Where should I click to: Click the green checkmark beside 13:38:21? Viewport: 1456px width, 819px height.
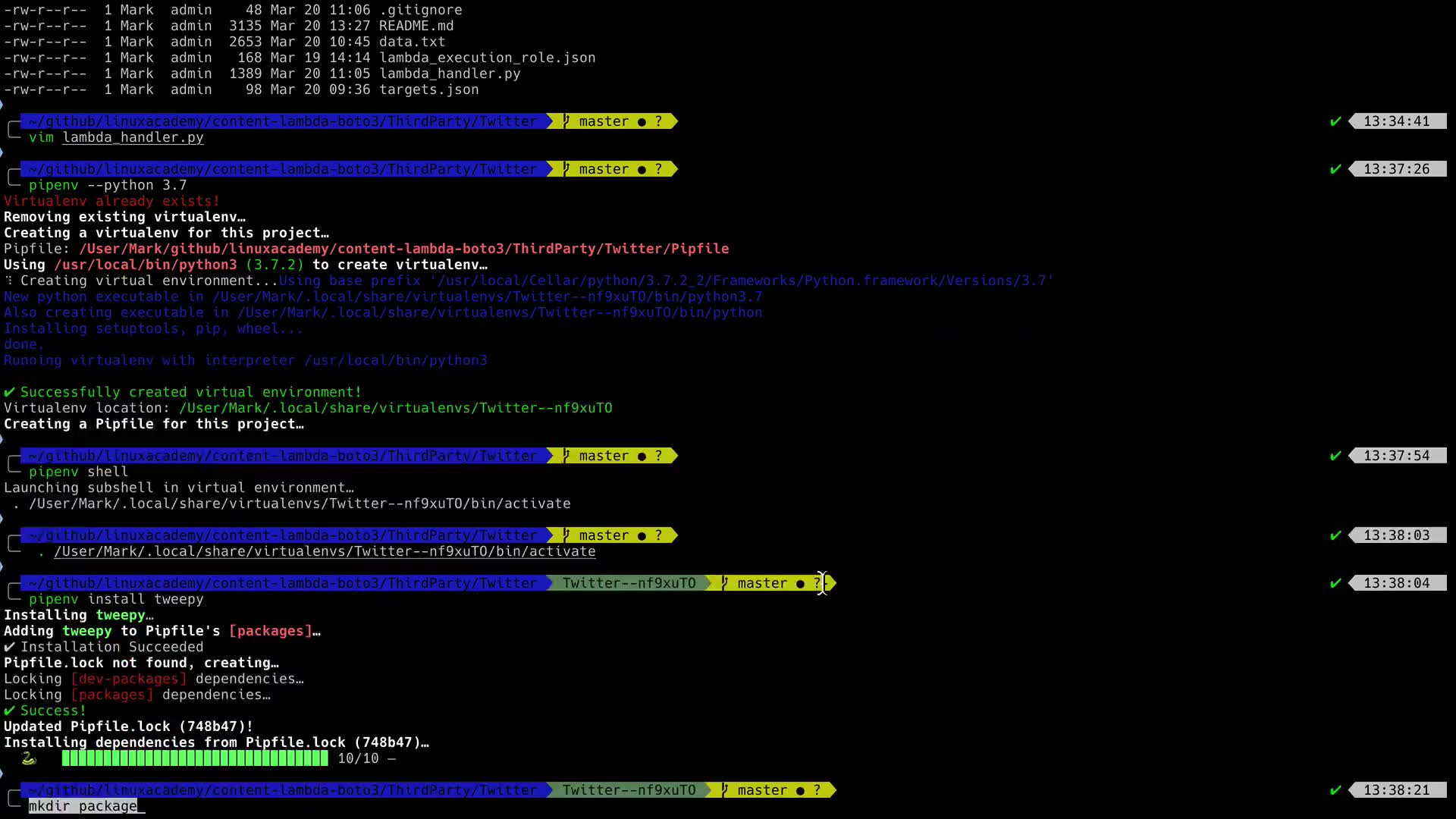[x=1335, y=790]
